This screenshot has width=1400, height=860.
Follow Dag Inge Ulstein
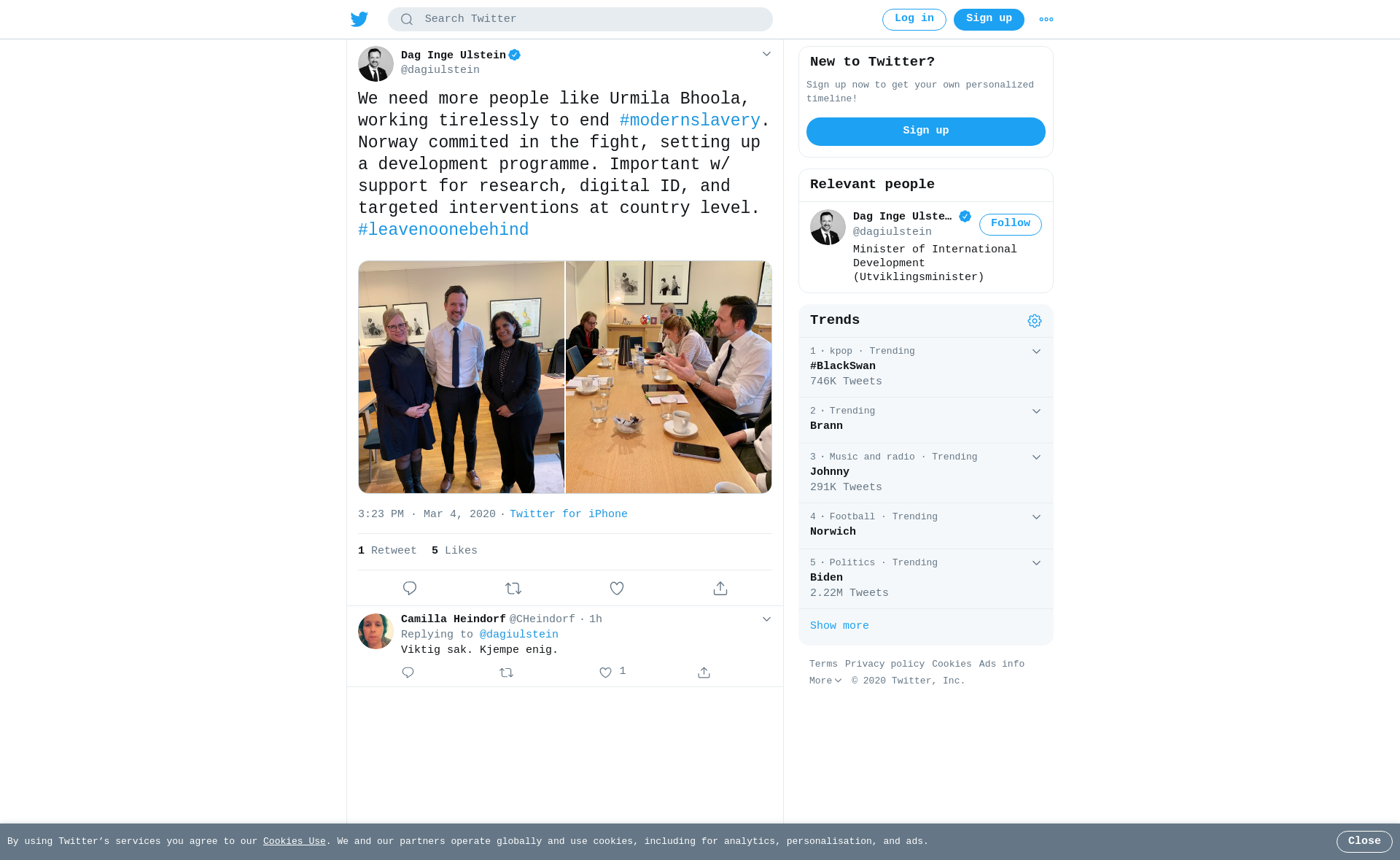pyautogui.click(x=1011, y=224)
